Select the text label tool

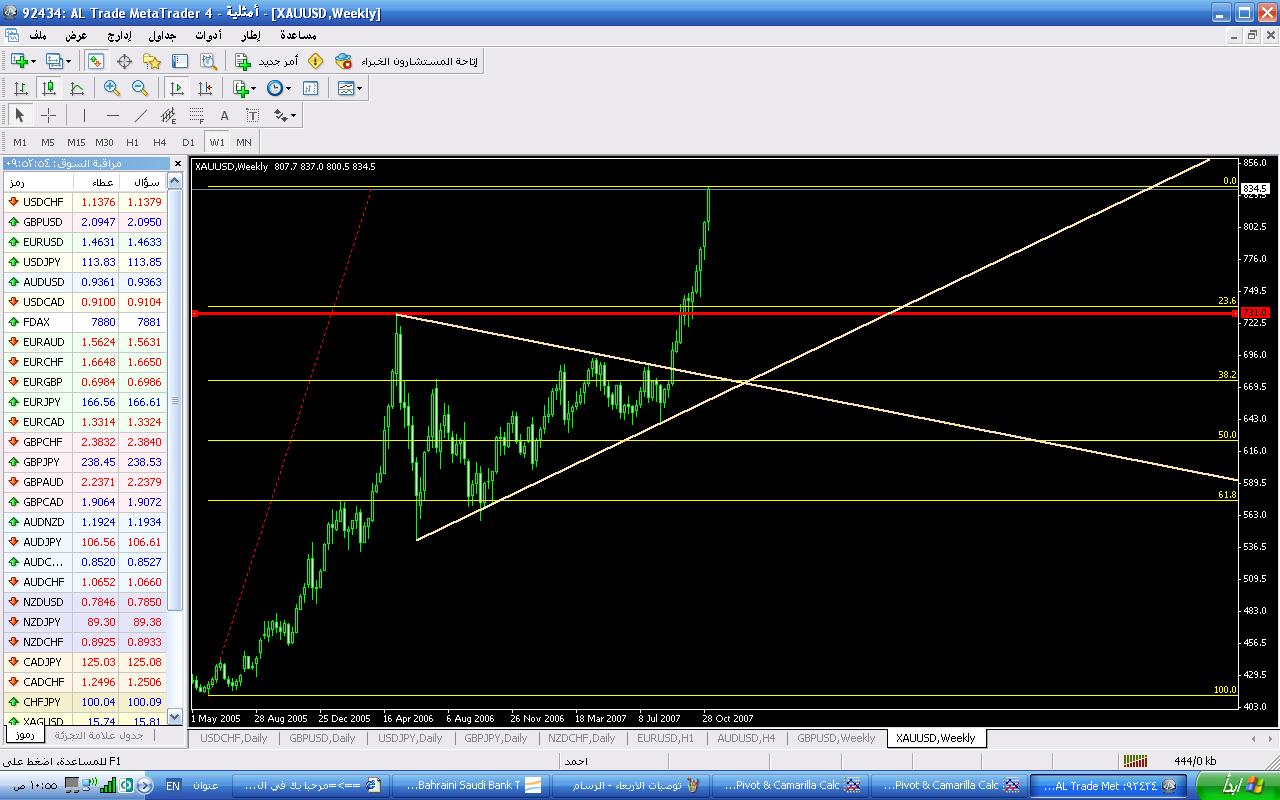[x=225, y=115]
